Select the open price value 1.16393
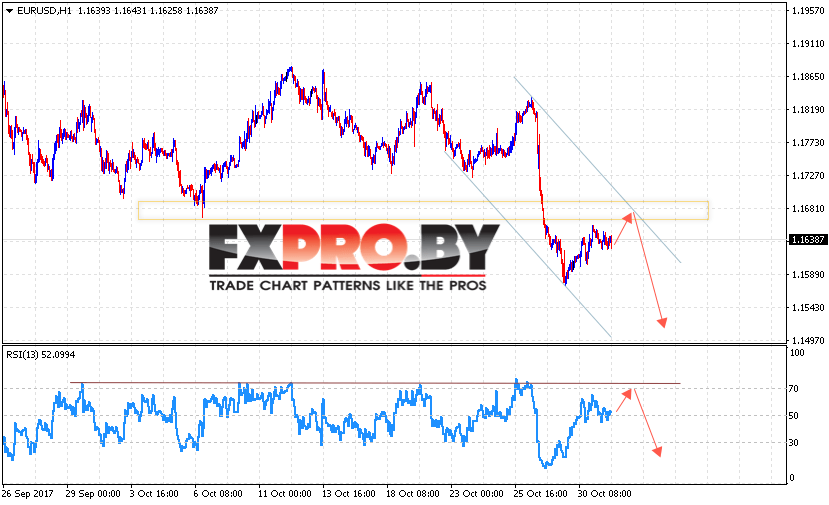 click(x=94, y=11)
